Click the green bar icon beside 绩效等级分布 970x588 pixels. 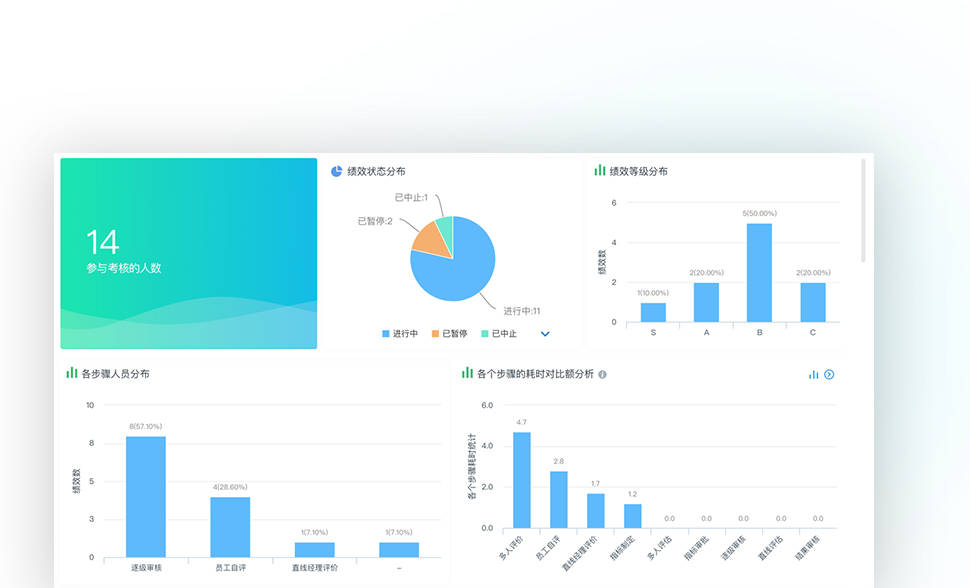pos(600,171)
